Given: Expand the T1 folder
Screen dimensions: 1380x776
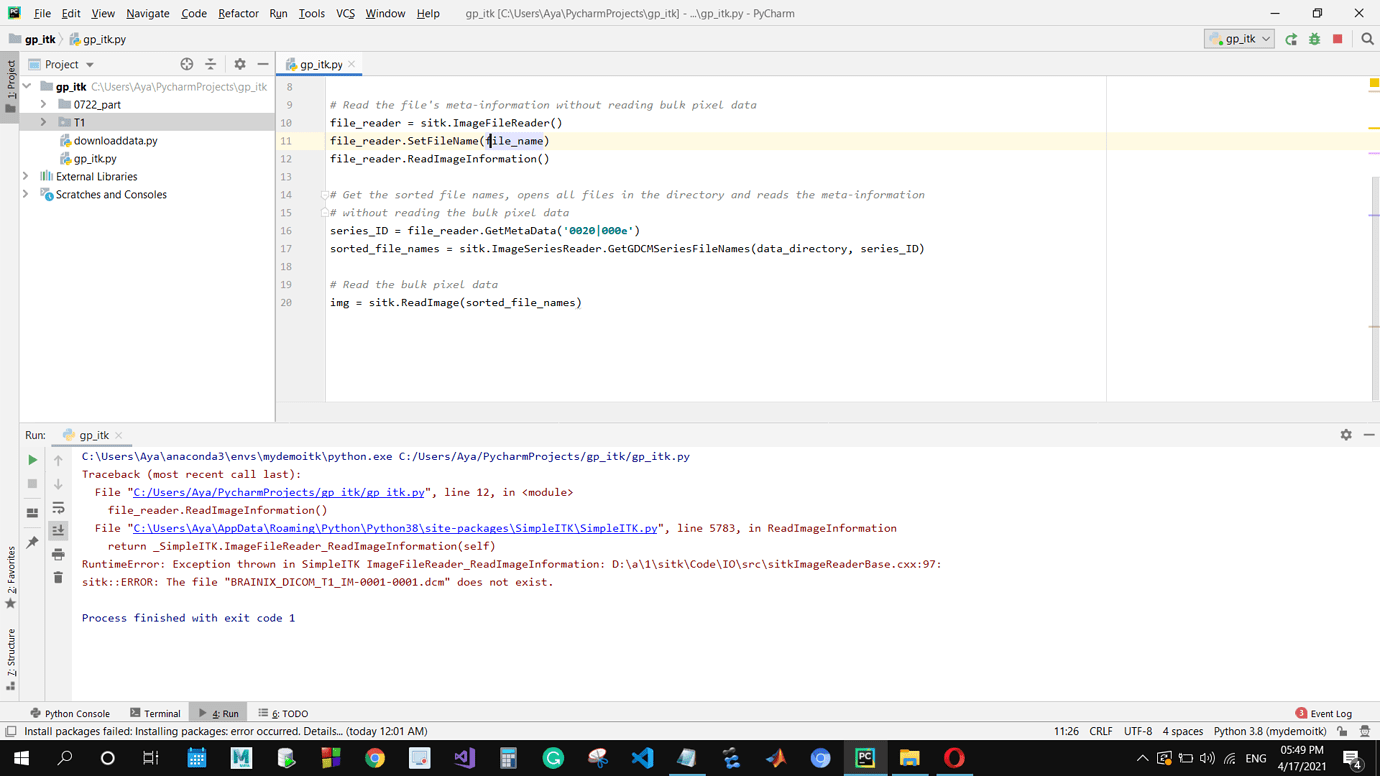Looking at the screenshot, I should pyautogui.click(x=43, y=122).
